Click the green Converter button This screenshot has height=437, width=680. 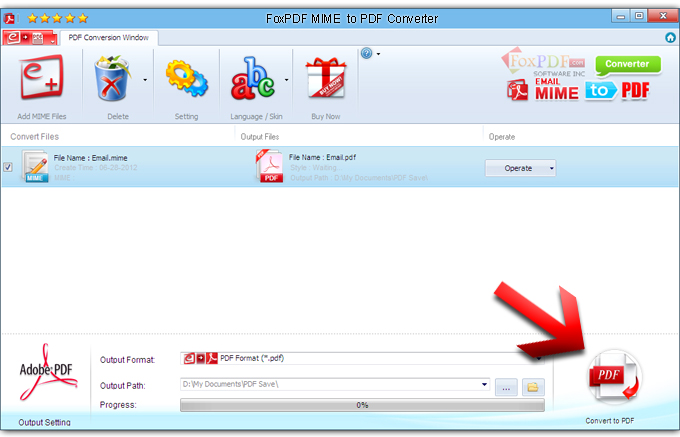click(x=628, y=65)
